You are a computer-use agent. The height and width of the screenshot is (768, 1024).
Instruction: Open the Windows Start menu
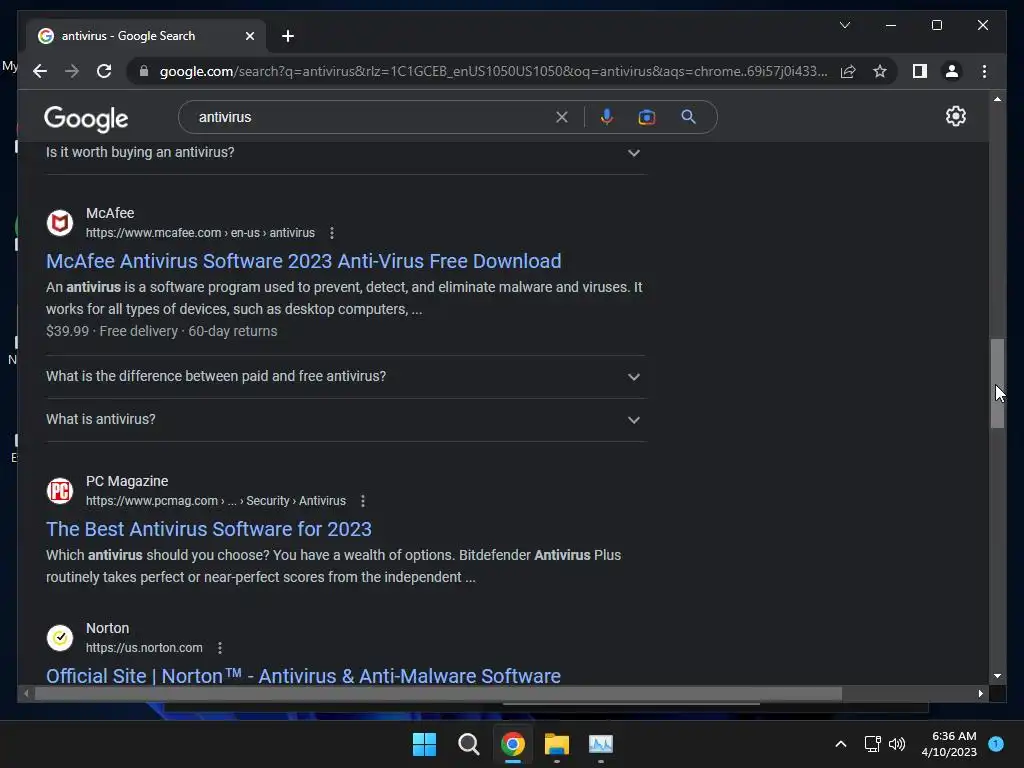pyautogui.click(x=424, y=744)
